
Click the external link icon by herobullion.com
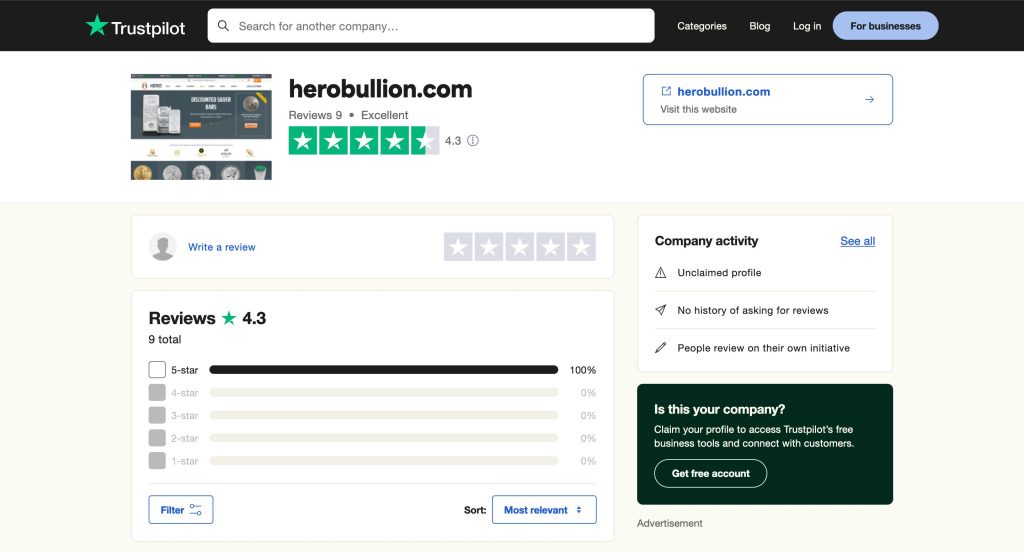click(x=666, y=91)
